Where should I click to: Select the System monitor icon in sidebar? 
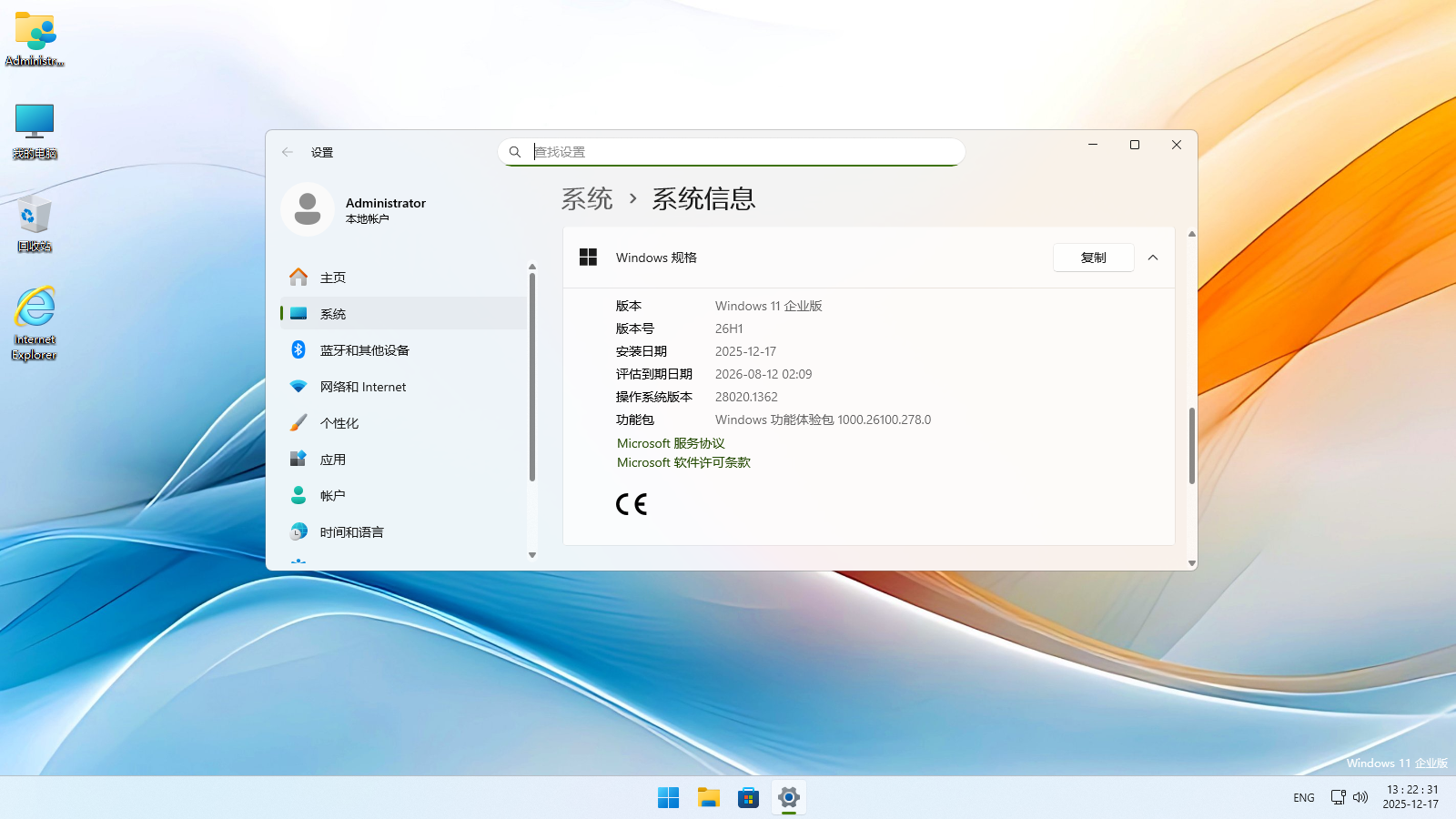[x=298, y=314]
